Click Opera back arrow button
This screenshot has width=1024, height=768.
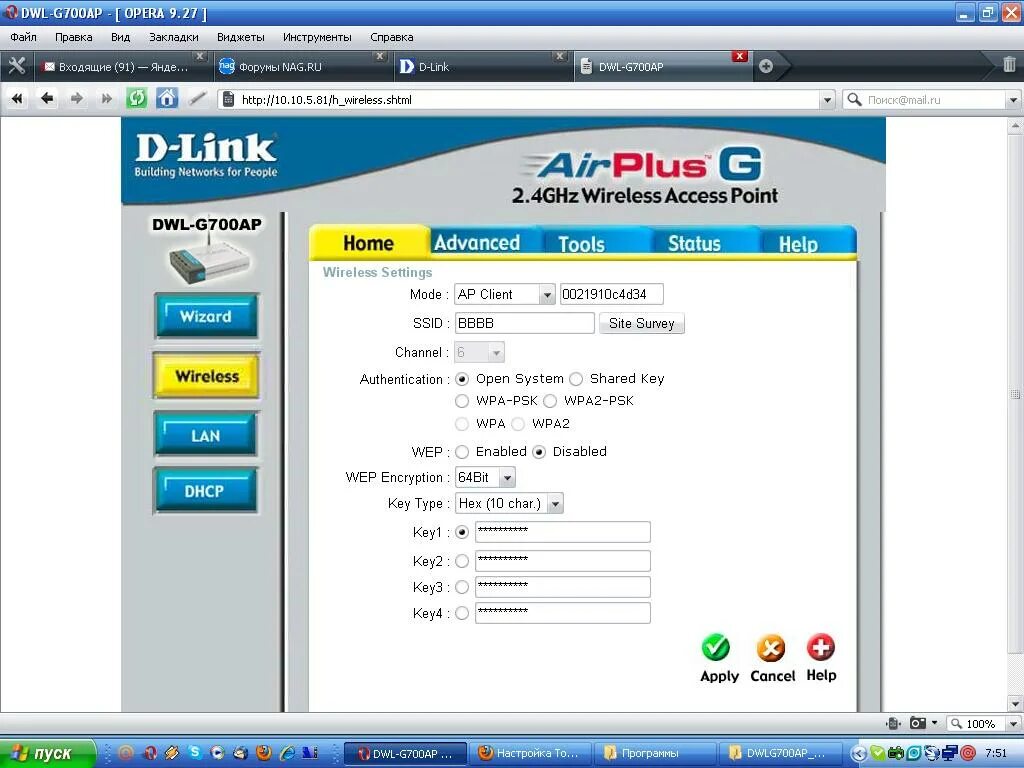(x=47, y=99)
